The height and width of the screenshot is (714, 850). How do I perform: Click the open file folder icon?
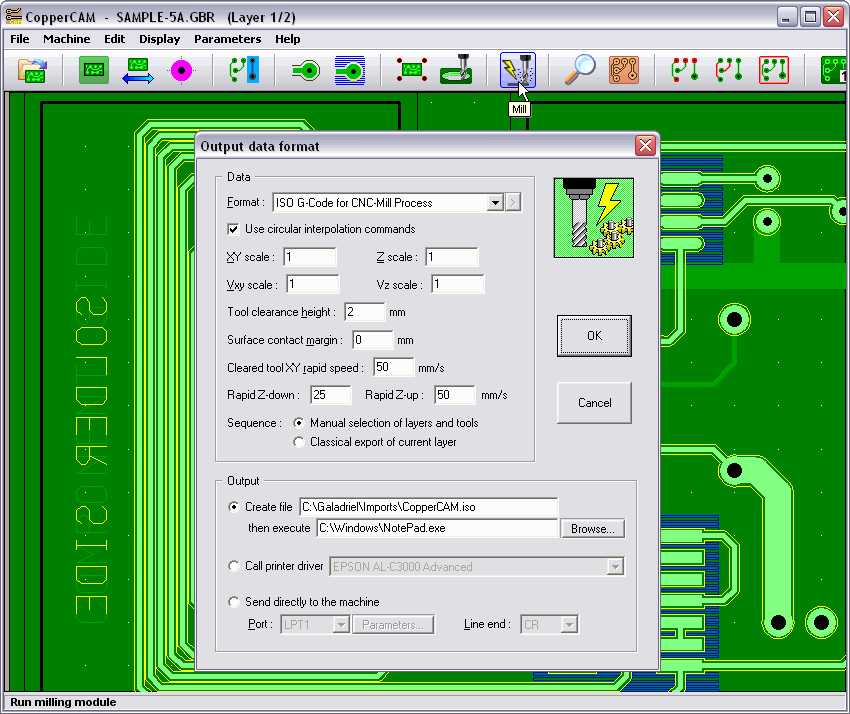coord(33,70)
